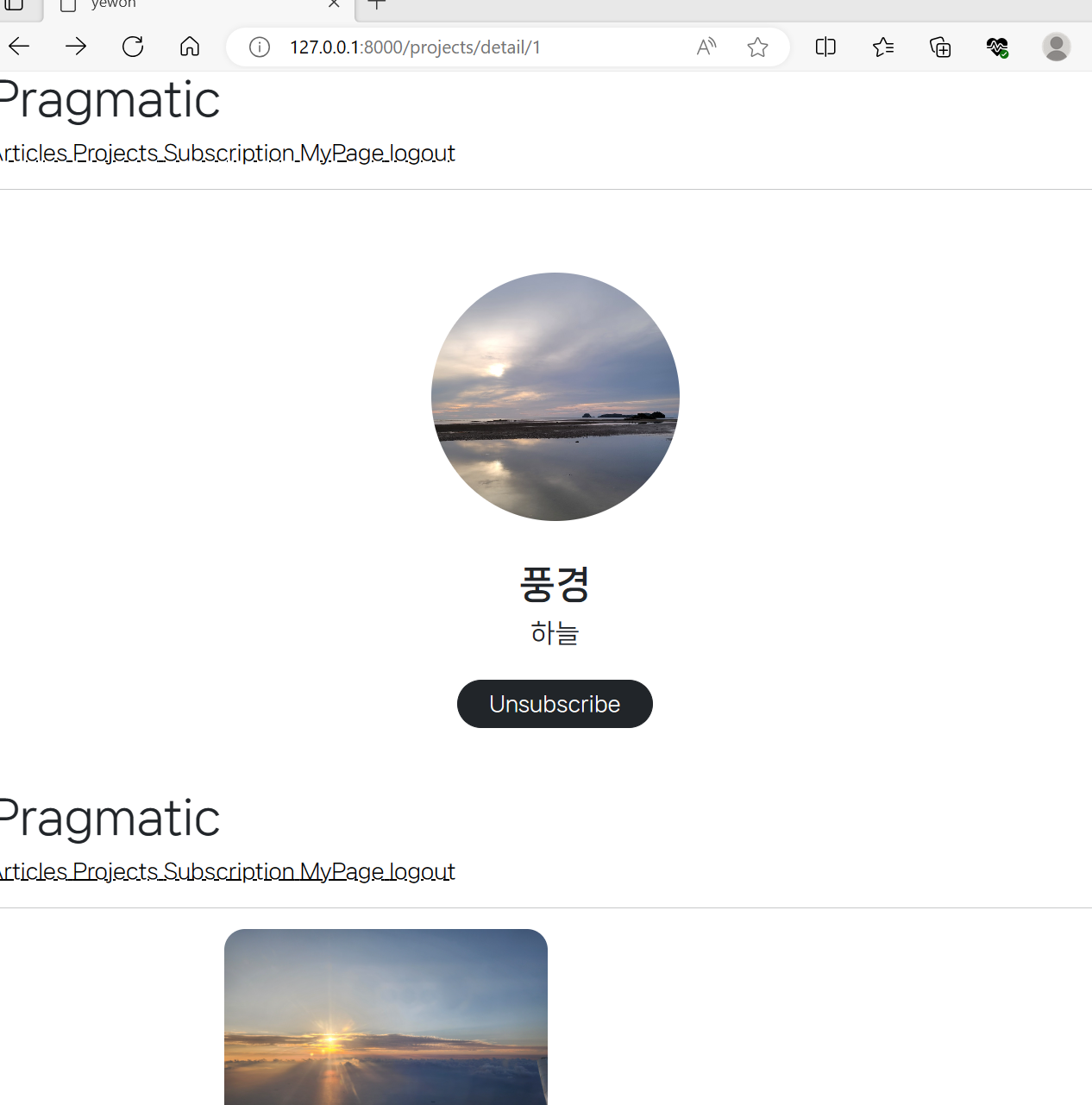Click the project description 하늘
Viewport: 1092px width, 1105px height.
[555, 633]
